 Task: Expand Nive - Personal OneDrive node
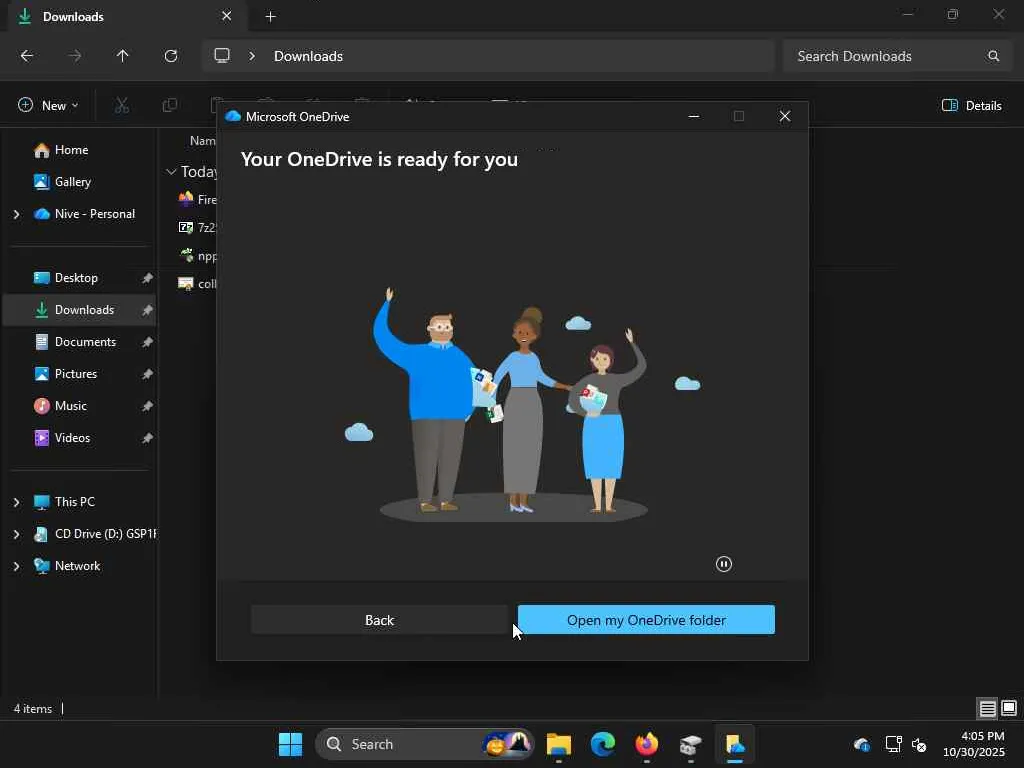tap(16, 214)
